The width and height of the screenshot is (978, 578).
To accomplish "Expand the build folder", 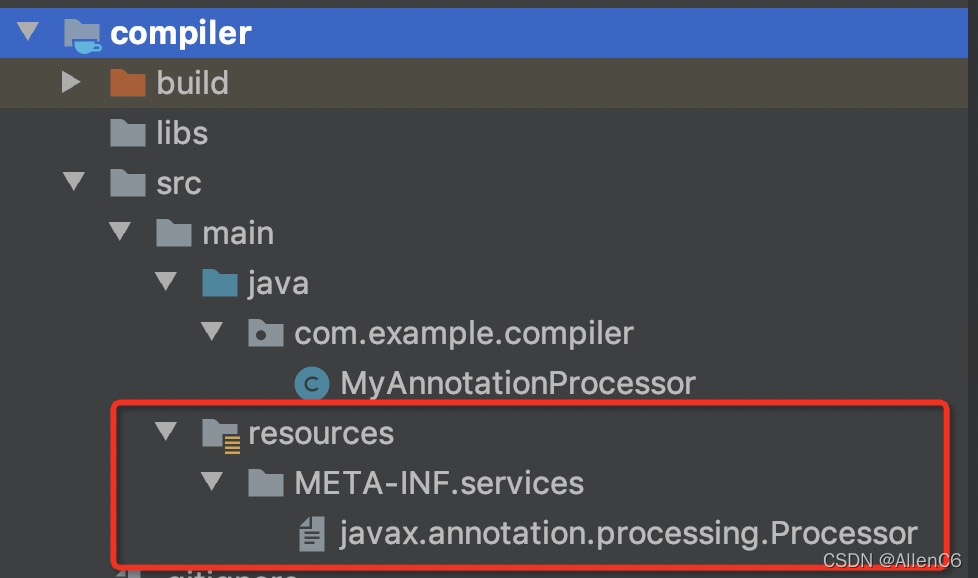I will [x=71, y=82].
